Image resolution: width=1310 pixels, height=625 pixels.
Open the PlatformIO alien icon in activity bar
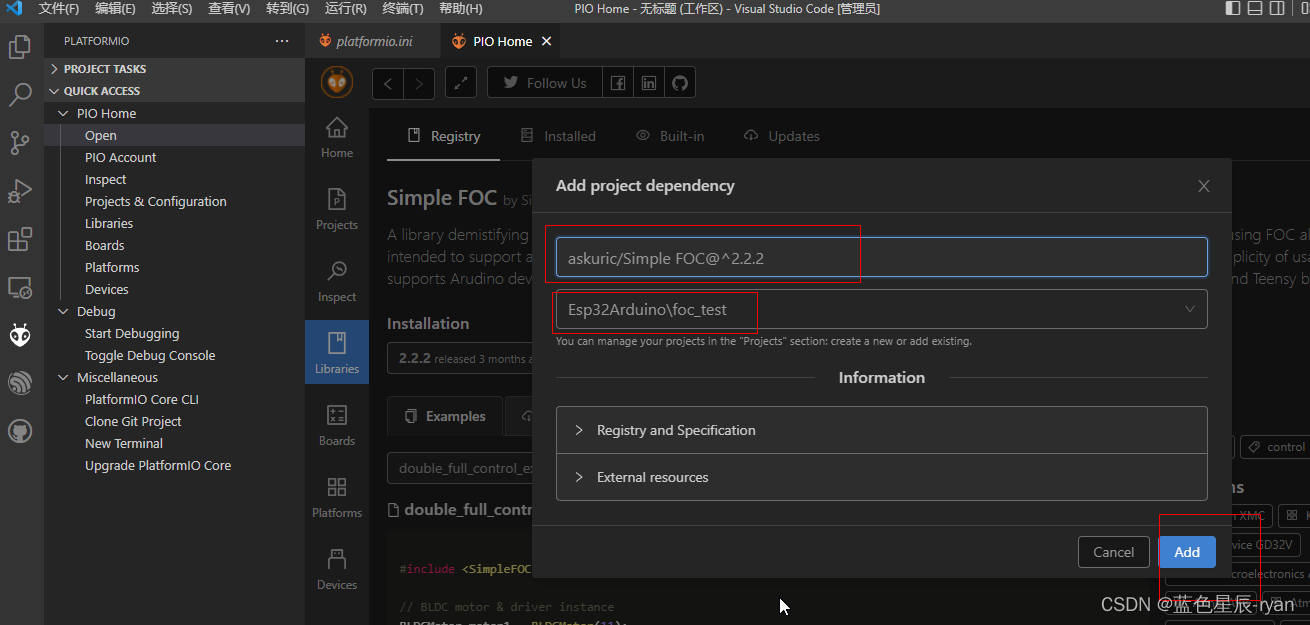pyautogui.click(x=20, y=335)
